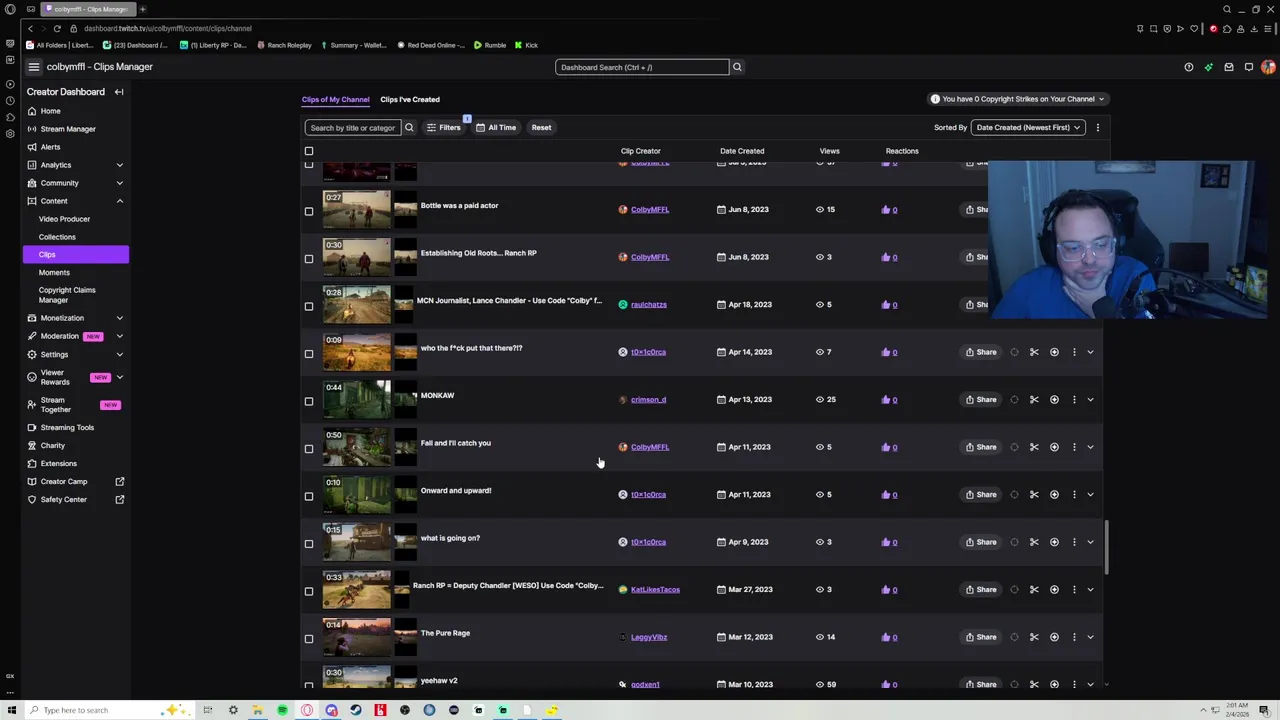Screen dimensions: 1280x720
Task: Expand the MONKAW clip row details
Action: click(1090, 399)
